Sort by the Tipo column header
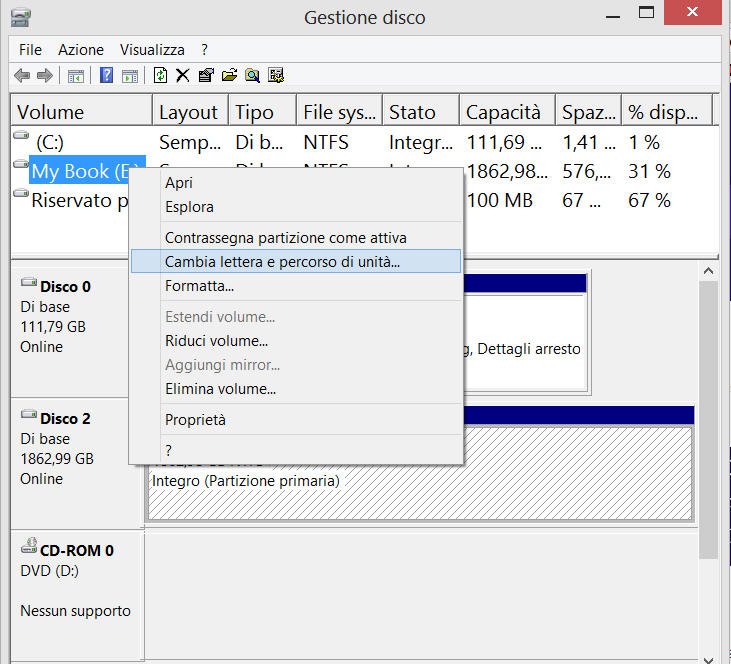731x664 pixels. [x=262, y=112]
